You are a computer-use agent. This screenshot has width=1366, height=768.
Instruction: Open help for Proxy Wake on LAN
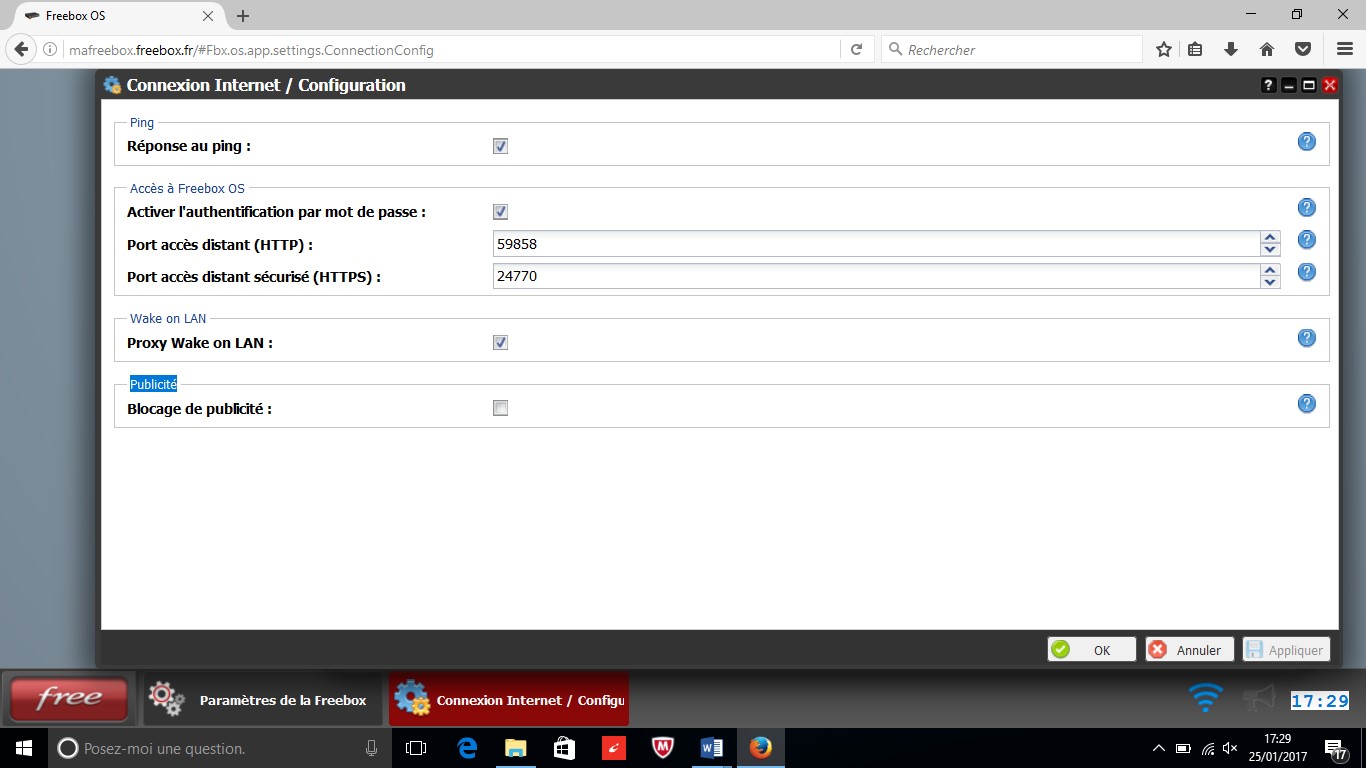pyautogui.click(x=1306, y=338)
